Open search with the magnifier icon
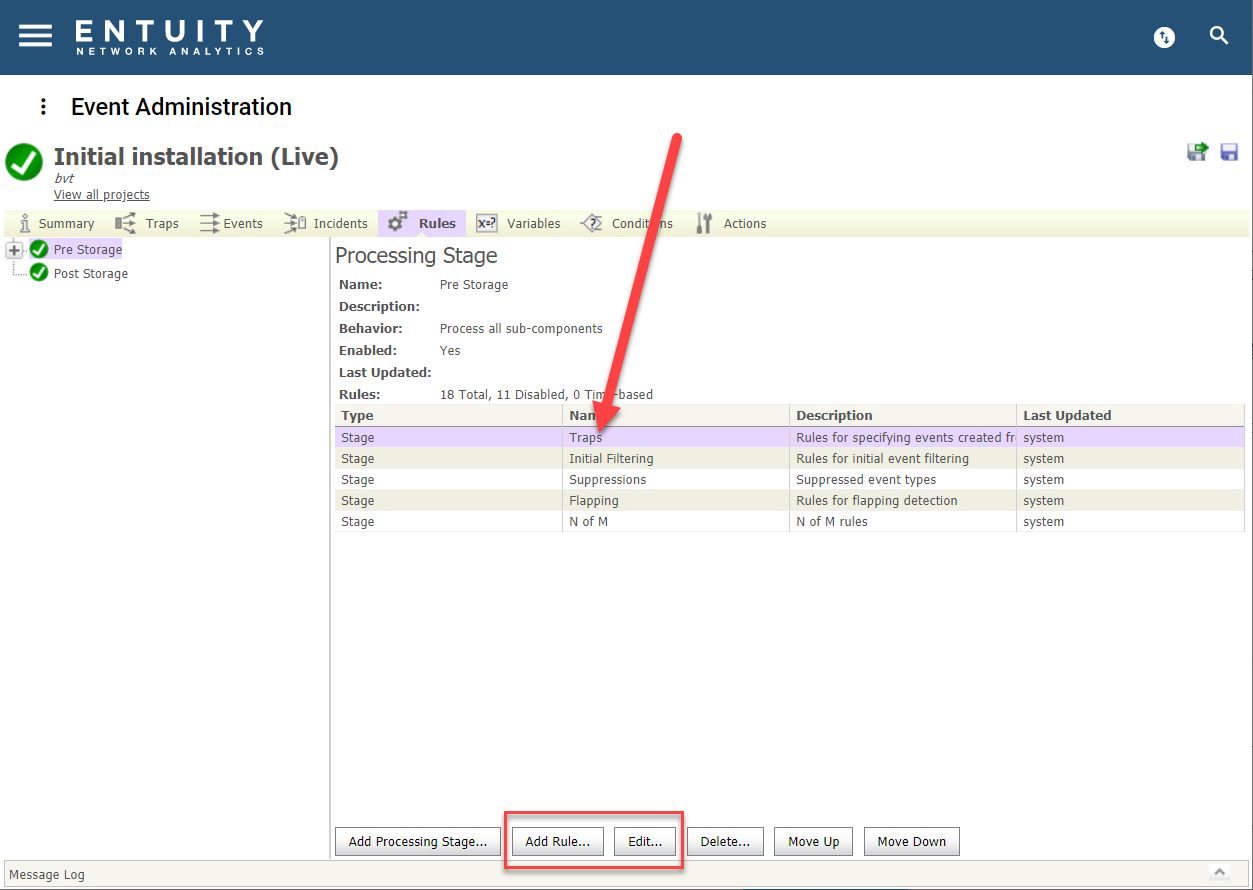1253x890 pixels. click(1219, 36)
